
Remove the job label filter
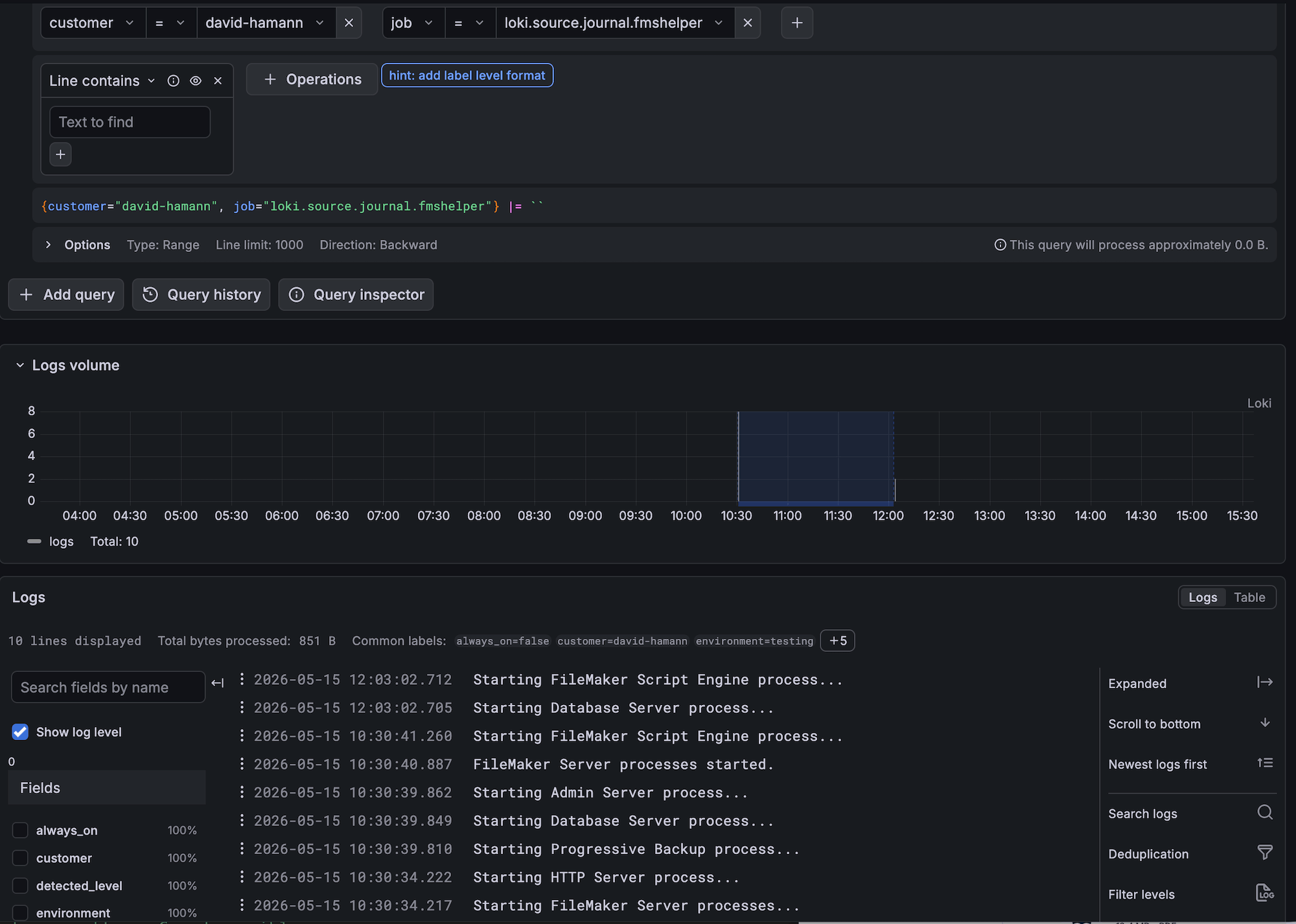click(x=748, y=23)
